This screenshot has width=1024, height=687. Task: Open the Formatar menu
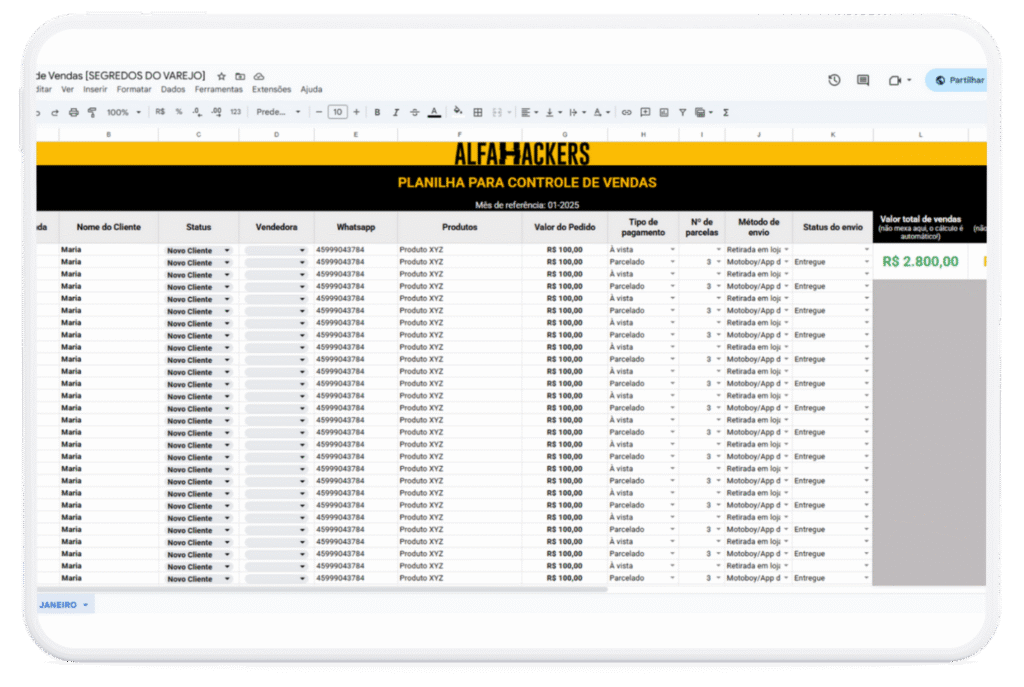pyautogui.click(x=134, y=89)
